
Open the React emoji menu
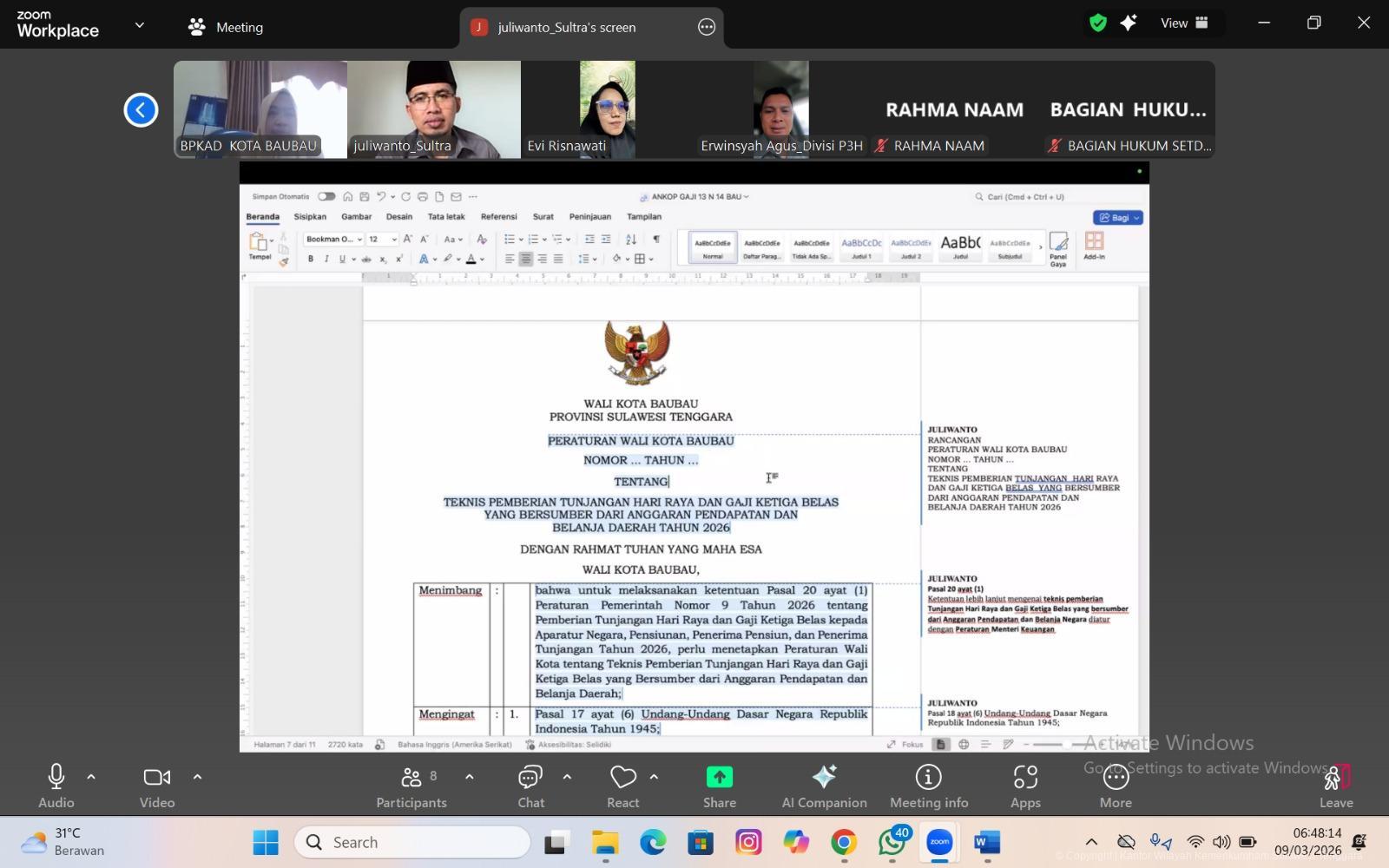(622, 786)
